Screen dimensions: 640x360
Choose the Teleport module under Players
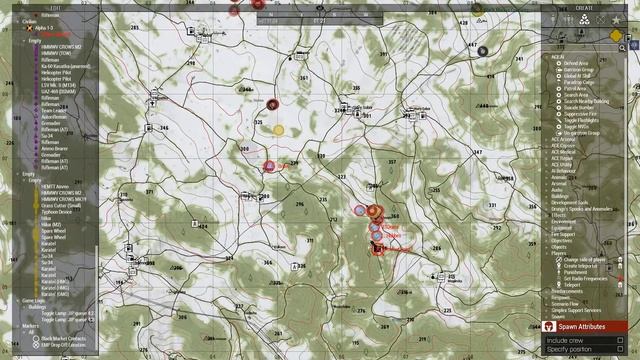point(572,285)
